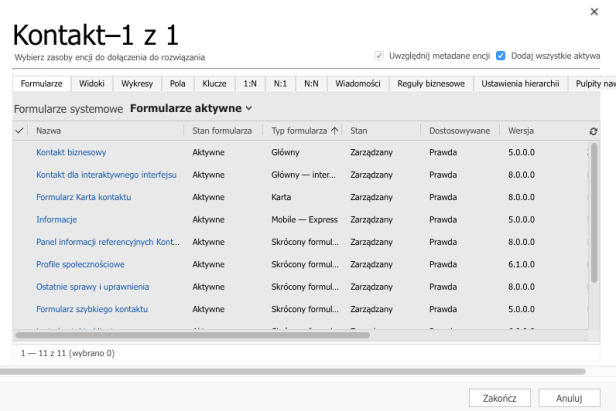Click the Zakończ button
Image resolution: width=616 pixels, height=411 pixels.
tap(499, 397)
